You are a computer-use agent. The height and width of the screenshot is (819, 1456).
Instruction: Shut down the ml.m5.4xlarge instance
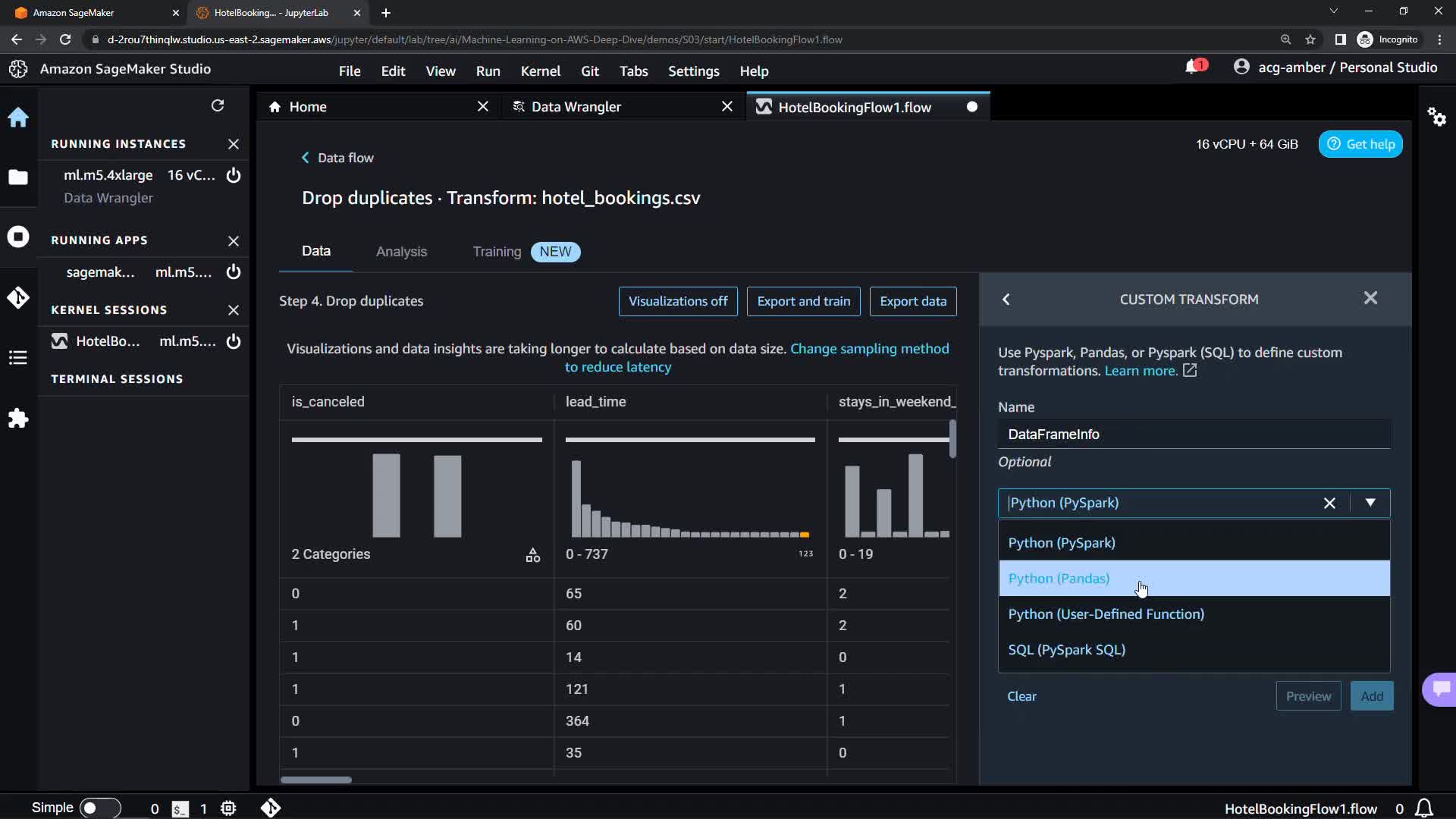click(x=234, y=175)
